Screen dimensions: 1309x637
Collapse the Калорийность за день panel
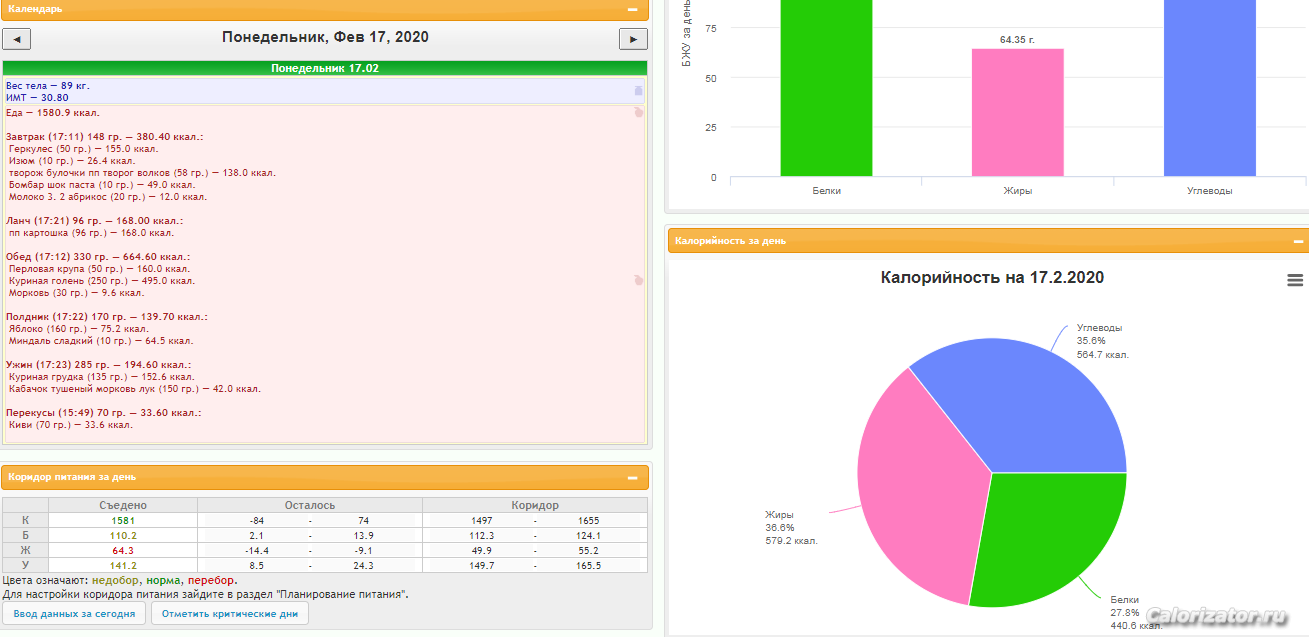pos(1298,241)
